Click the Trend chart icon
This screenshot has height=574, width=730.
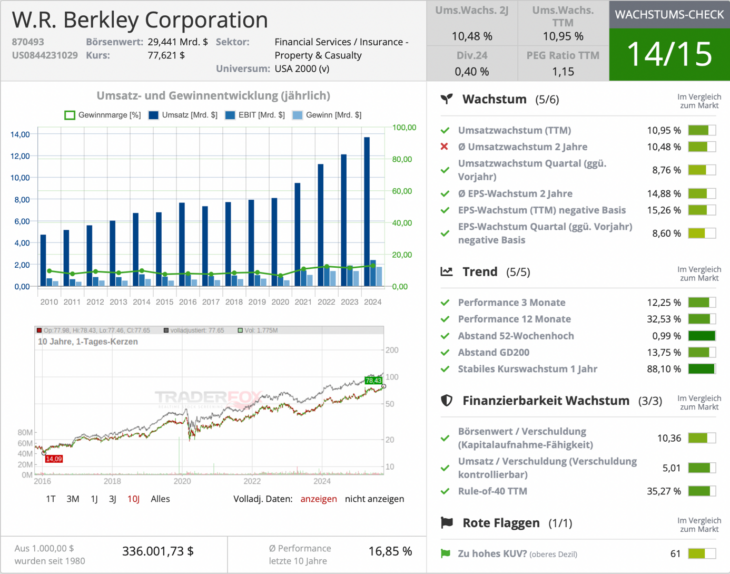tap(447, 271)
